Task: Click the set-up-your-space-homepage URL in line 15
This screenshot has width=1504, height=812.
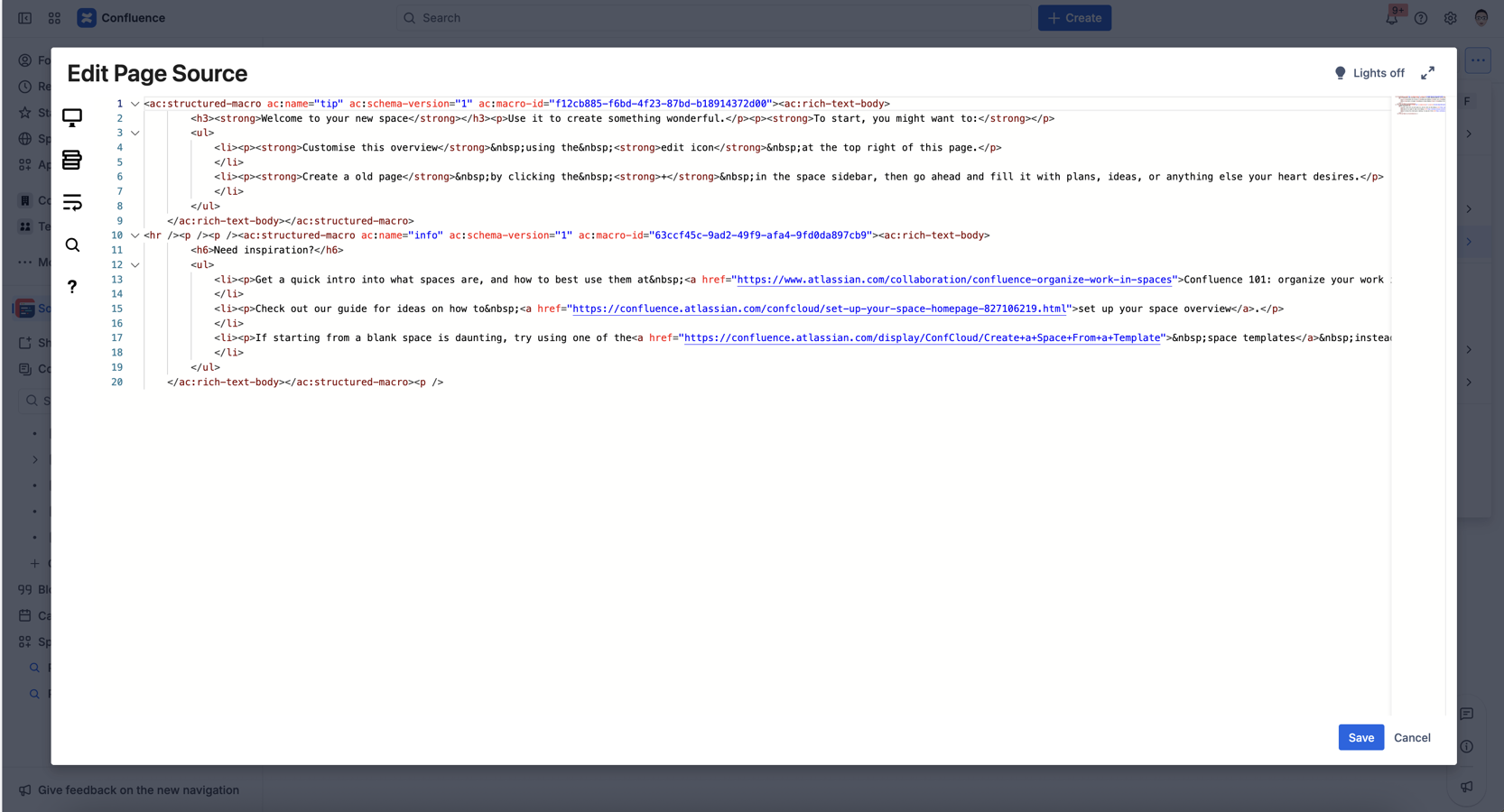Action: (x=820, y=309)
